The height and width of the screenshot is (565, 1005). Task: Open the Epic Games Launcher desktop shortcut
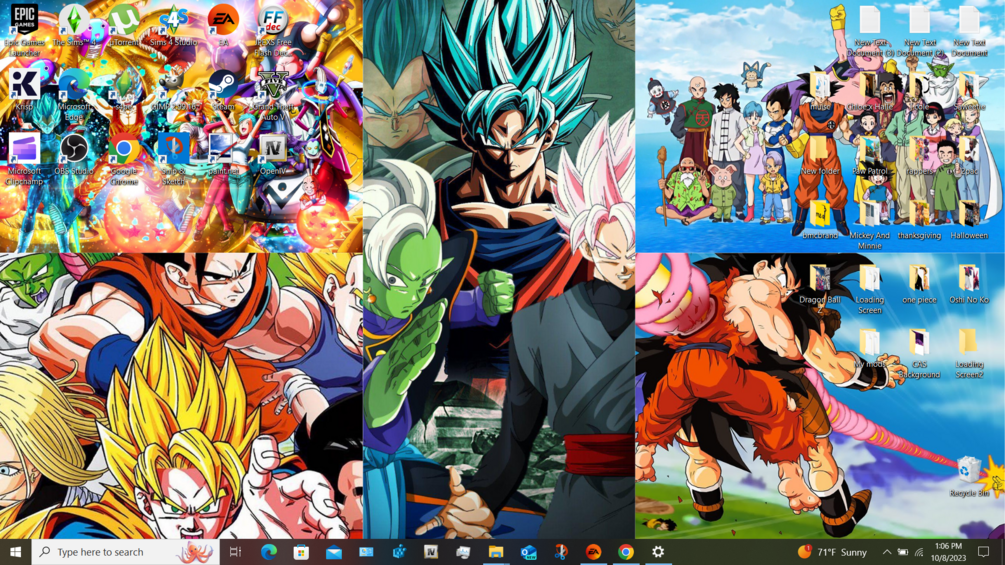24,30
